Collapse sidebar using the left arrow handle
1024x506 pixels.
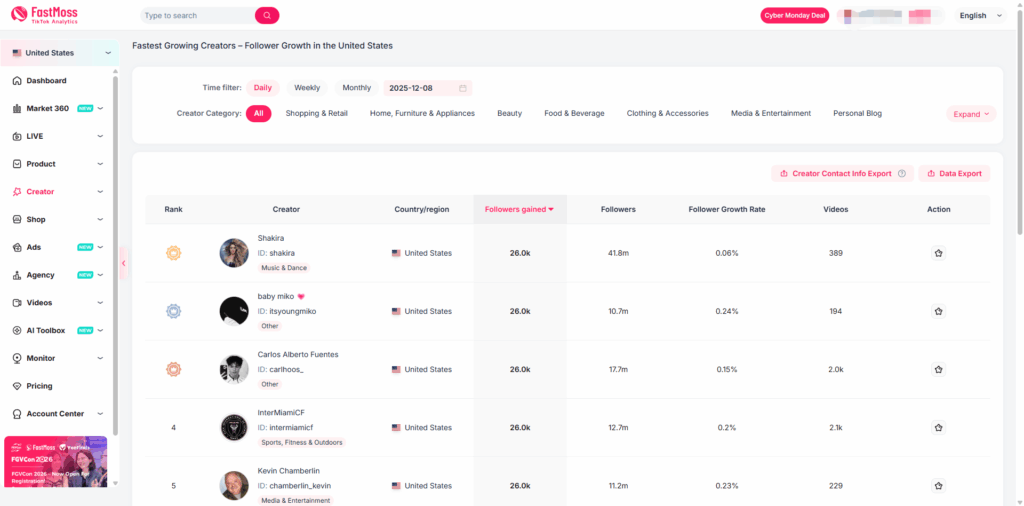(x=124, y=263)
